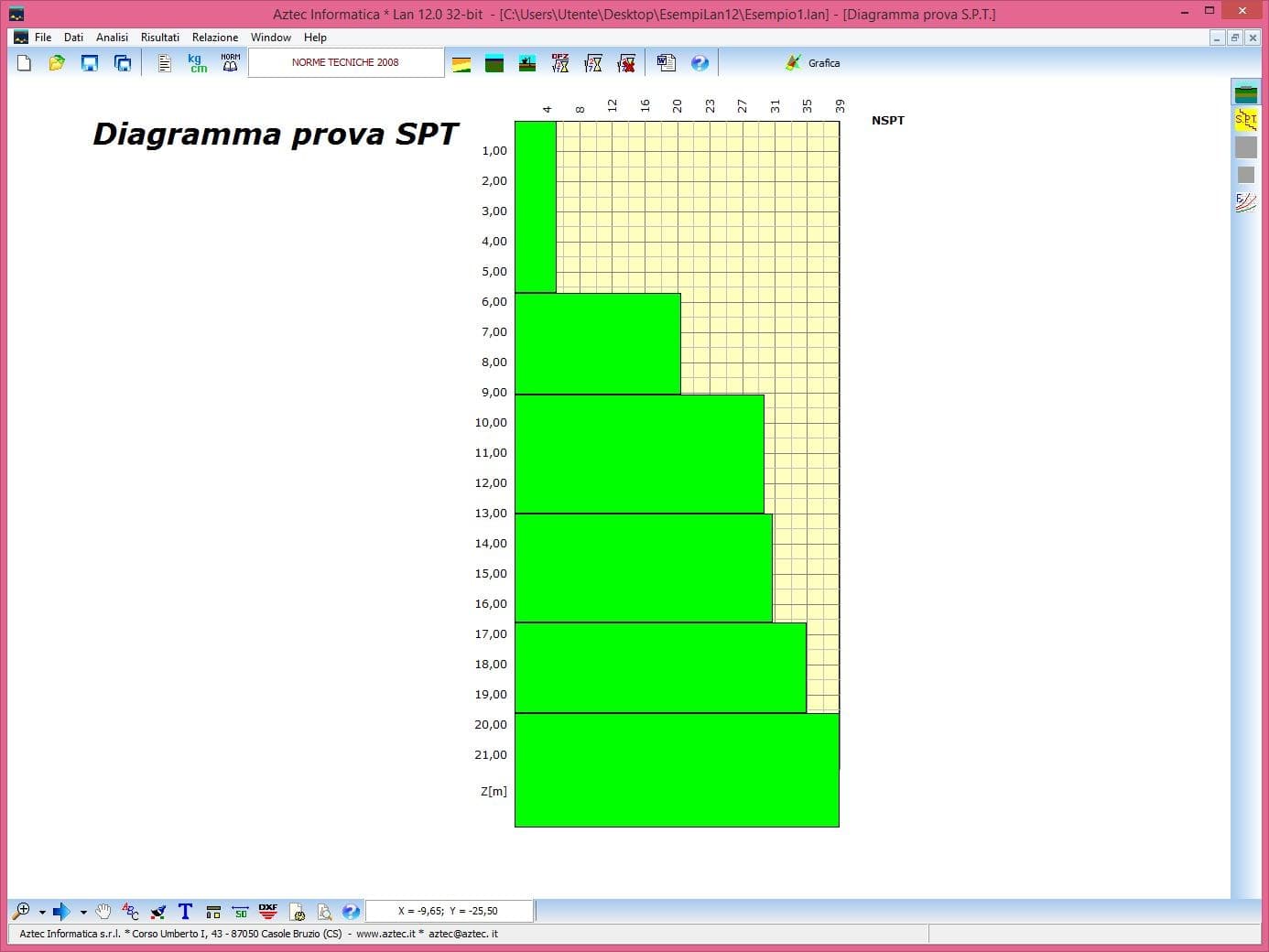Viewport: 1269px width, 952px height.
Task: Click the cancel analysis red-cross hourglass icon
Action: point(626,63)
